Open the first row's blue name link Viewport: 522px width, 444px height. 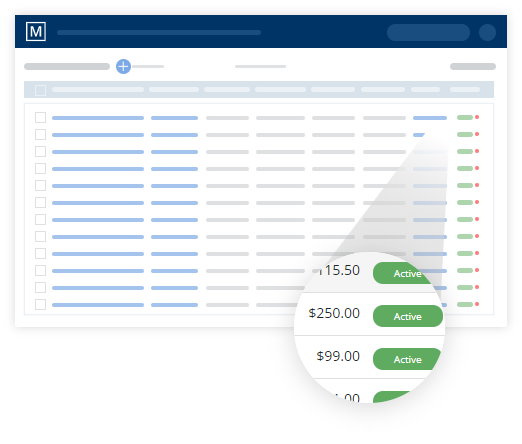(x=98, y=118)
